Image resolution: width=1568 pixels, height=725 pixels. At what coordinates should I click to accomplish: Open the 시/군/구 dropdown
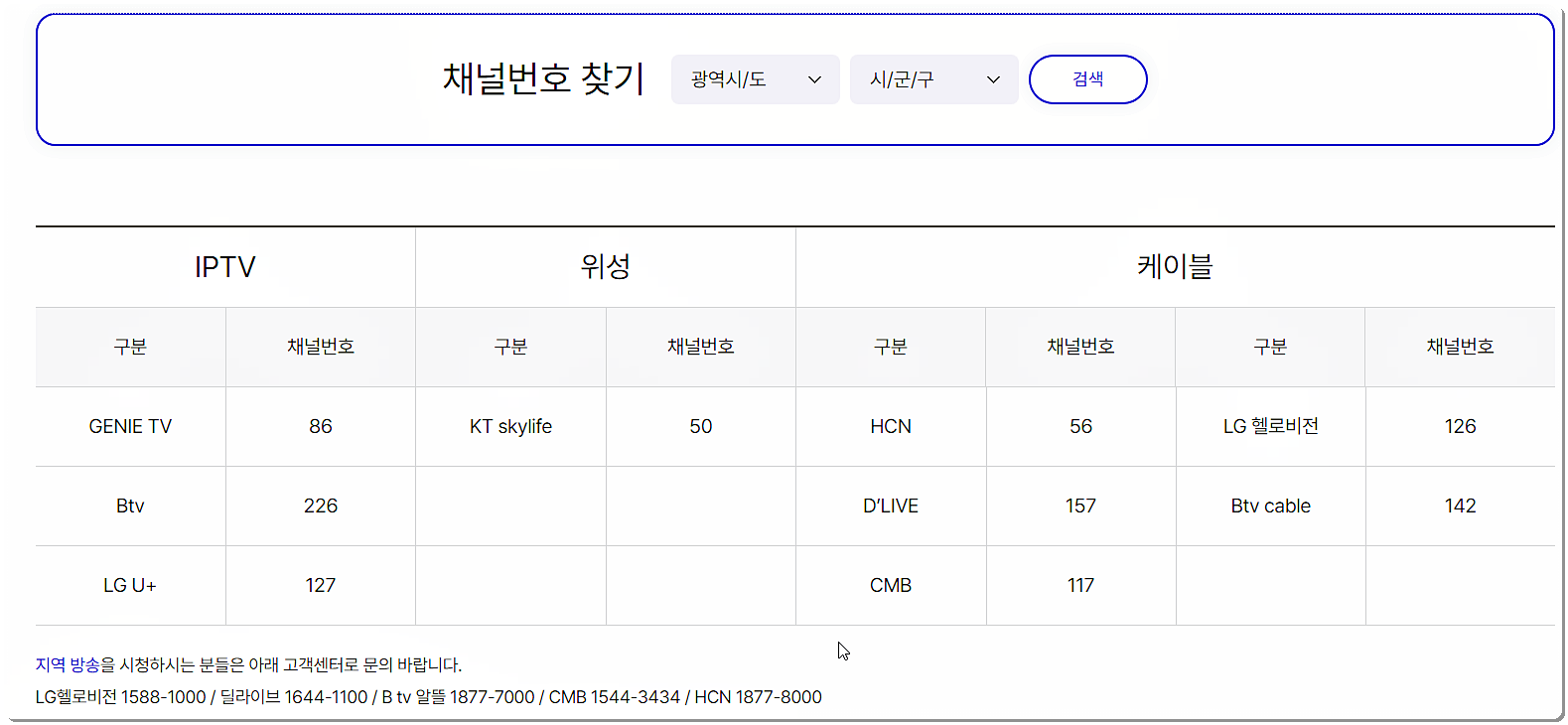pyautogui.click(x=933, y=79)
